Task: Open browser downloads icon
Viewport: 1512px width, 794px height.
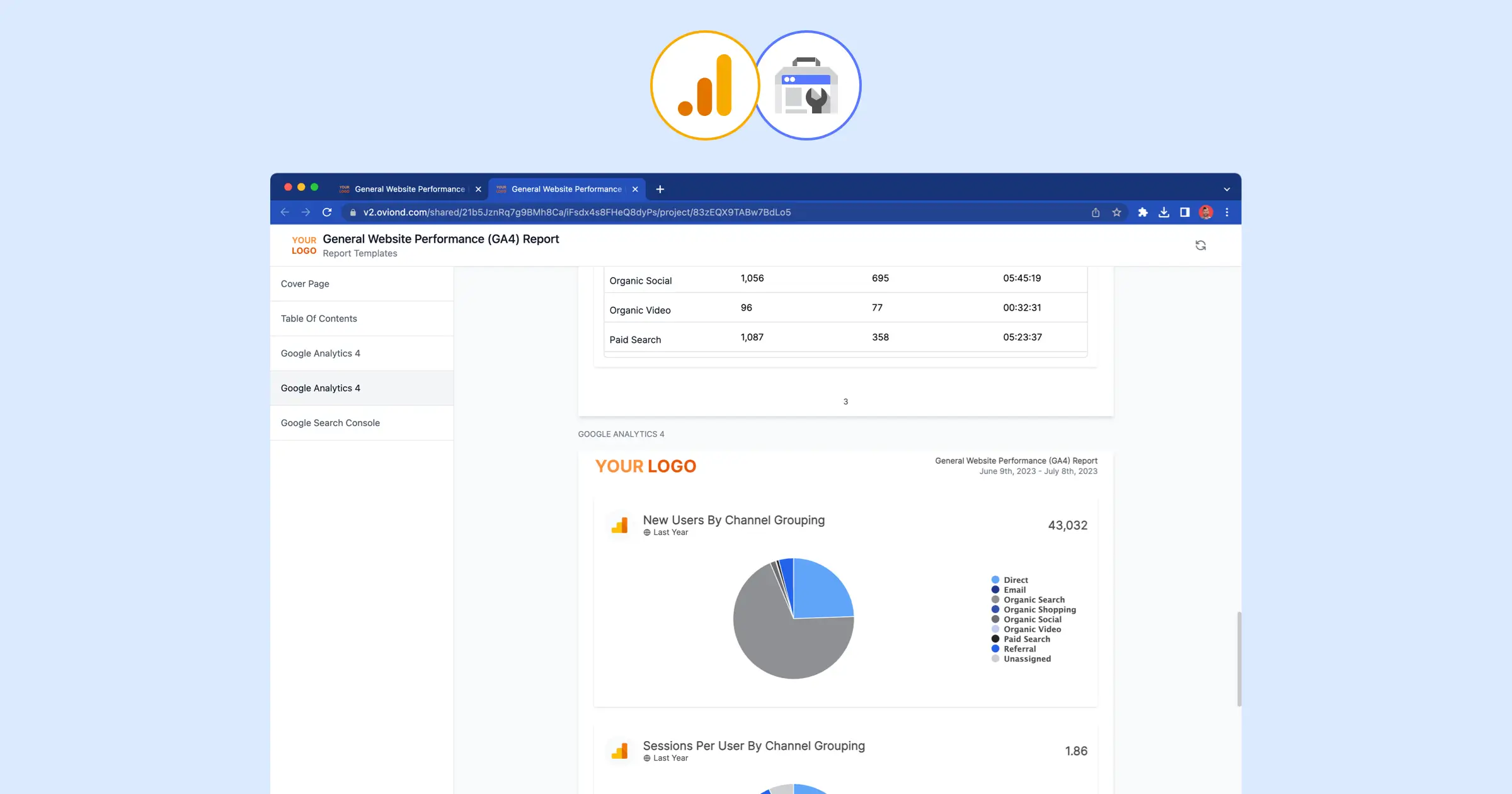Action: tap(1164, 212)
